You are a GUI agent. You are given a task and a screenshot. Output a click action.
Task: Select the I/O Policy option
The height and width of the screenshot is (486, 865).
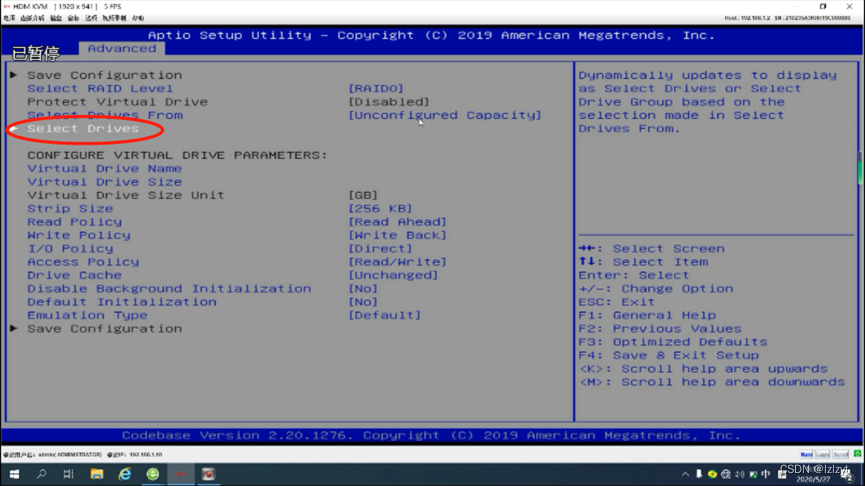(70, 249)
